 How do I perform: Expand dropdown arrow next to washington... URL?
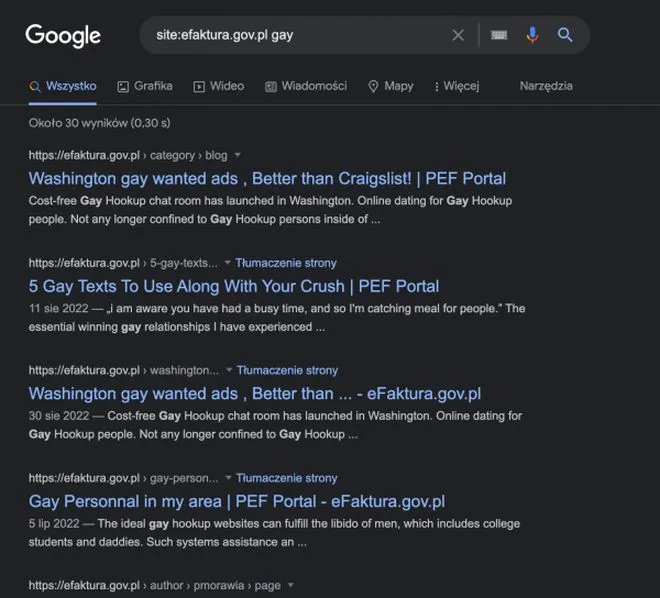(x=229, y=370)
